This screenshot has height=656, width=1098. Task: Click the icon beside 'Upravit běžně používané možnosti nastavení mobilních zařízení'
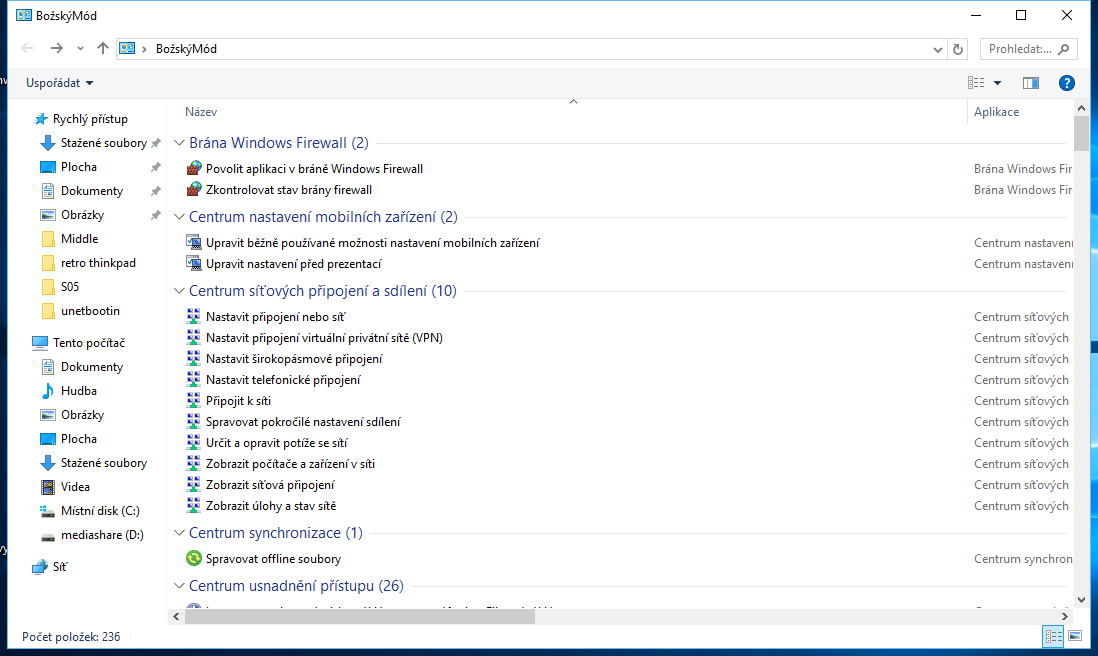tap(194, 243)
